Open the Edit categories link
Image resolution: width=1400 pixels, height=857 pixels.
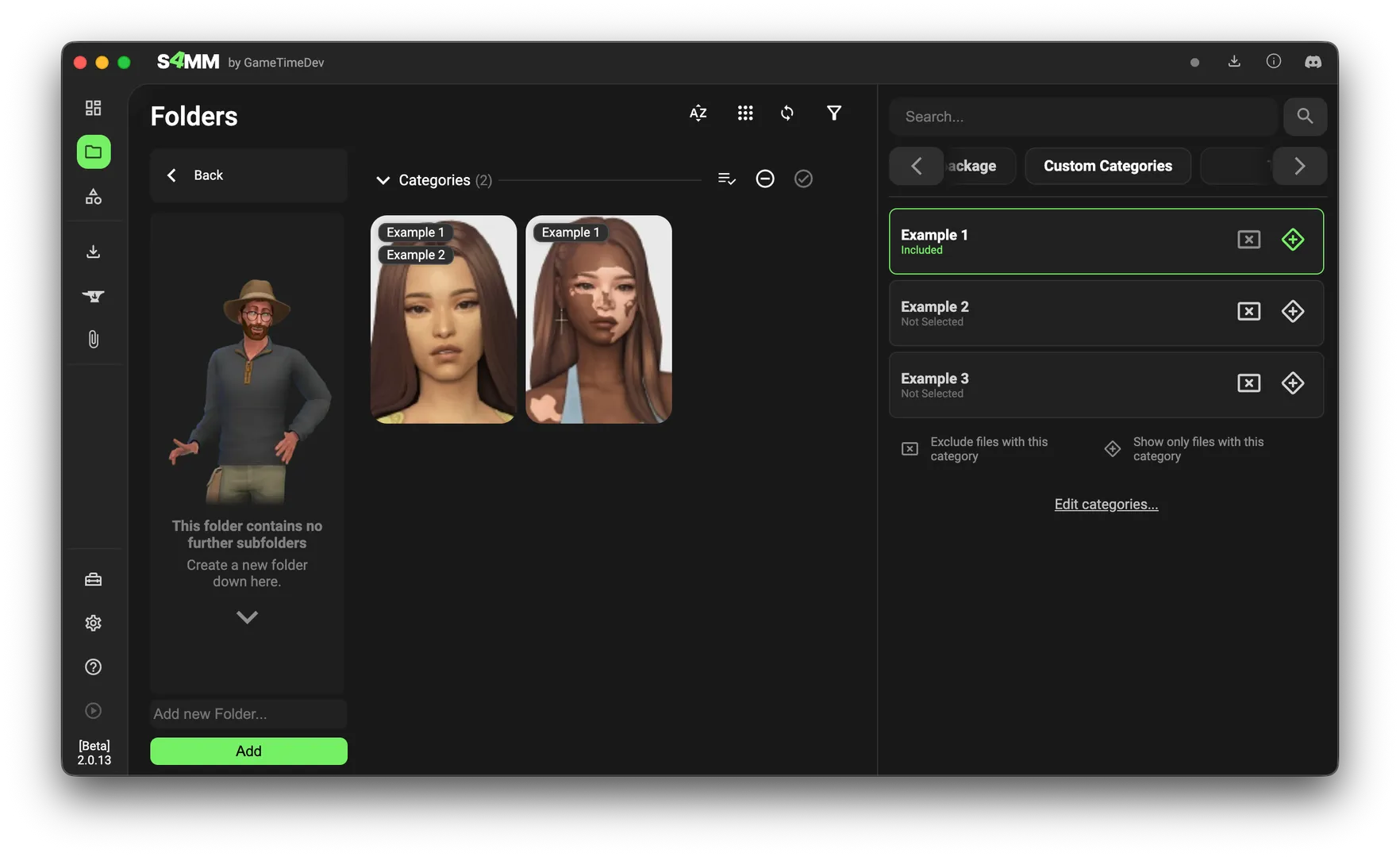[1106, 505]
